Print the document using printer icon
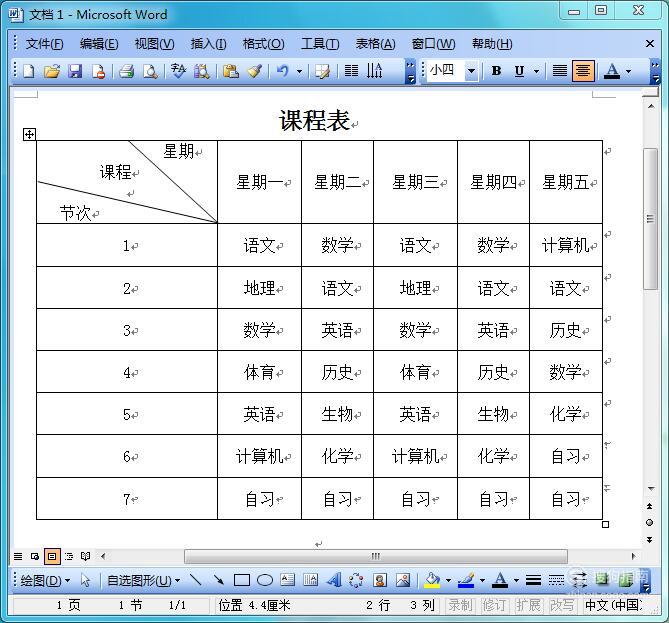Image resolution: width=669 pixels, height=623 pixels. [x=126, y=71]
